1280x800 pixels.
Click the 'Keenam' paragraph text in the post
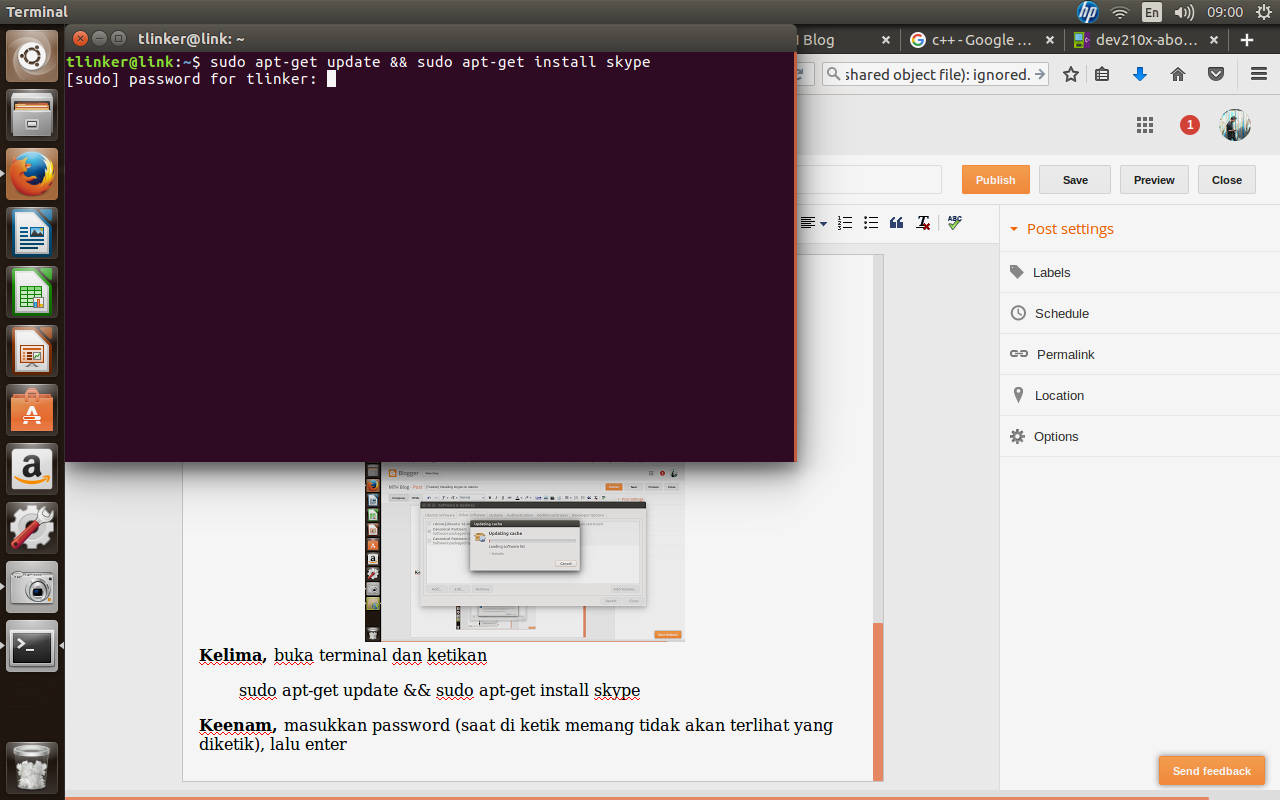click(x=516, y=734)
